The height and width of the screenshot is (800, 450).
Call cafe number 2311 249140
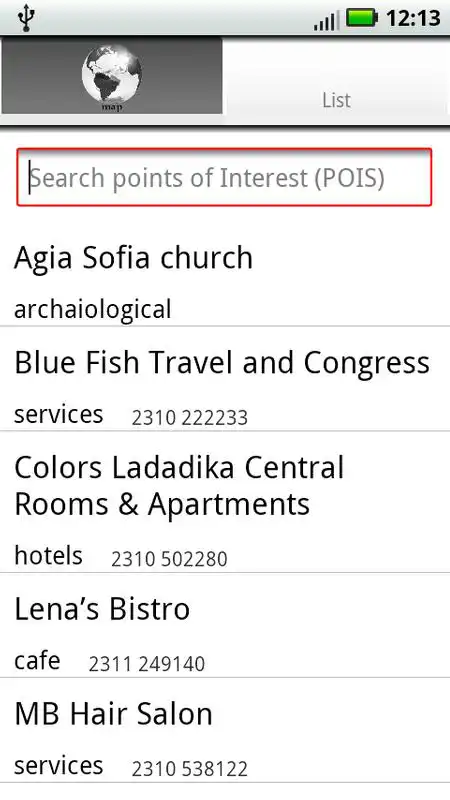[146, 664]
